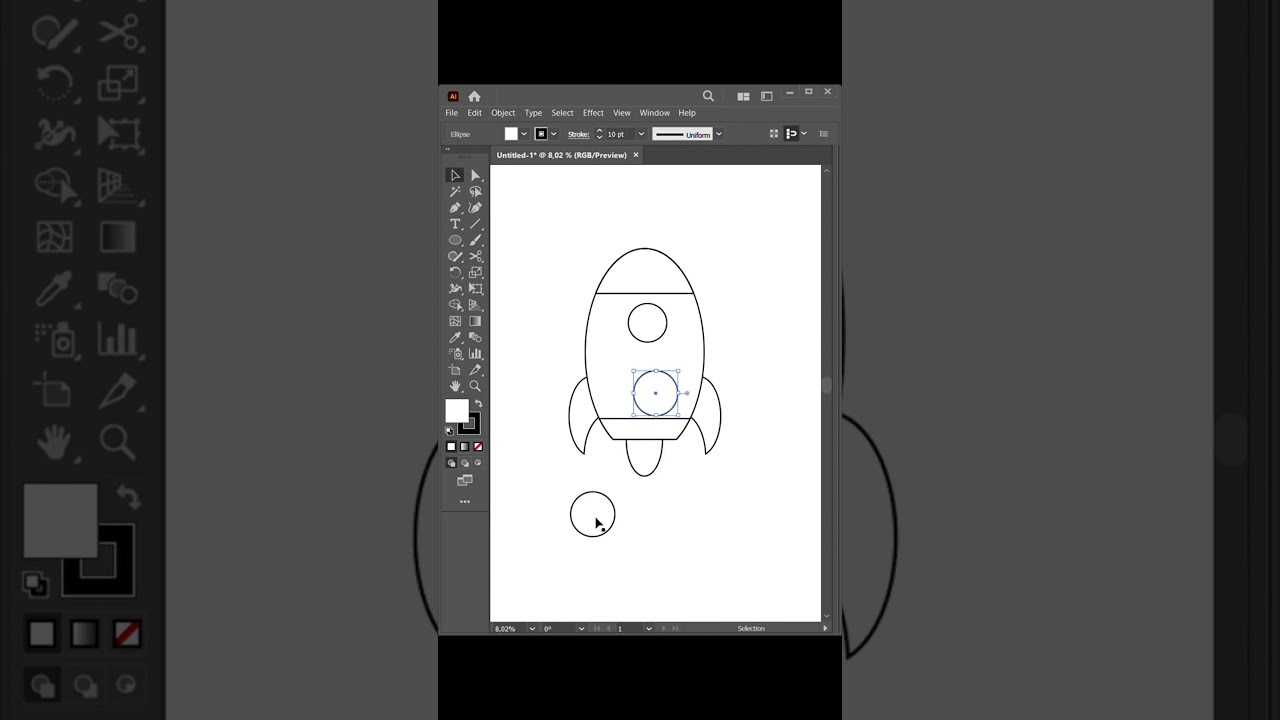Select the Eyedropper tool
The height and width of the screenshot is (720, 1280).
[455, 337]
